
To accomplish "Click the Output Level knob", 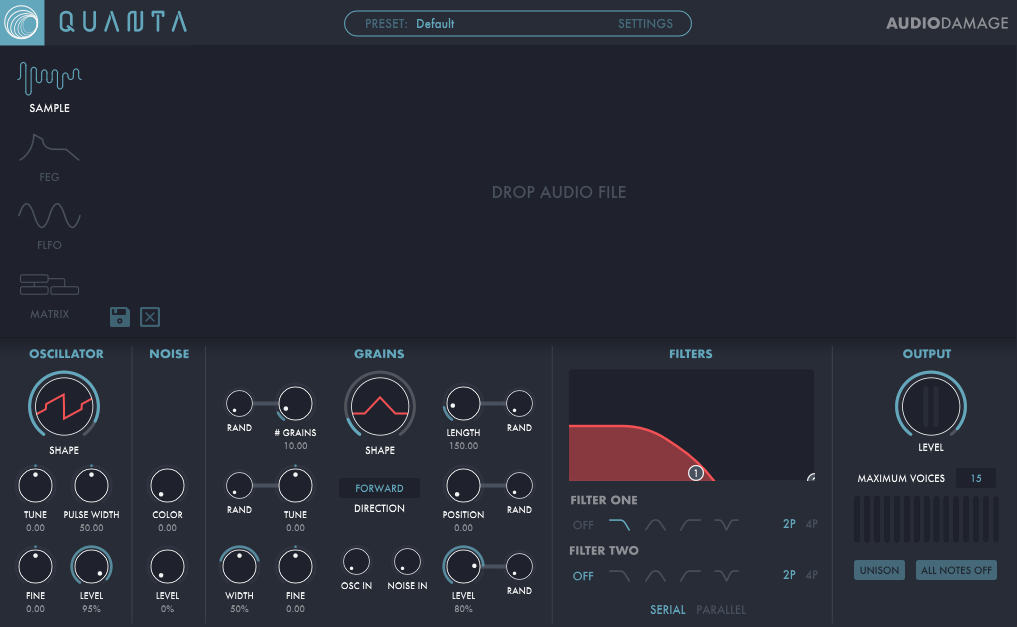I will click(x=931, y=407).
